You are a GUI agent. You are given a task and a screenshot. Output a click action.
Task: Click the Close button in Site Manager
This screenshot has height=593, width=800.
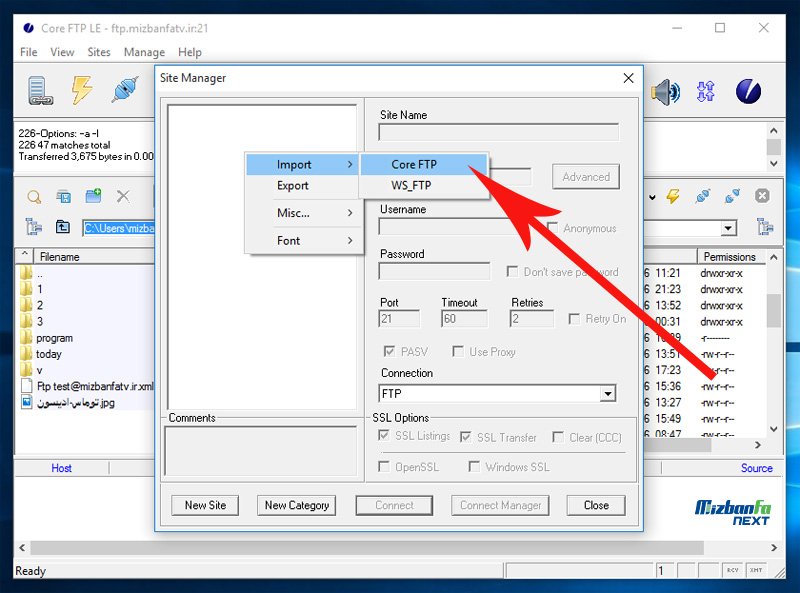pyautogui.click(x=596, y=505)
